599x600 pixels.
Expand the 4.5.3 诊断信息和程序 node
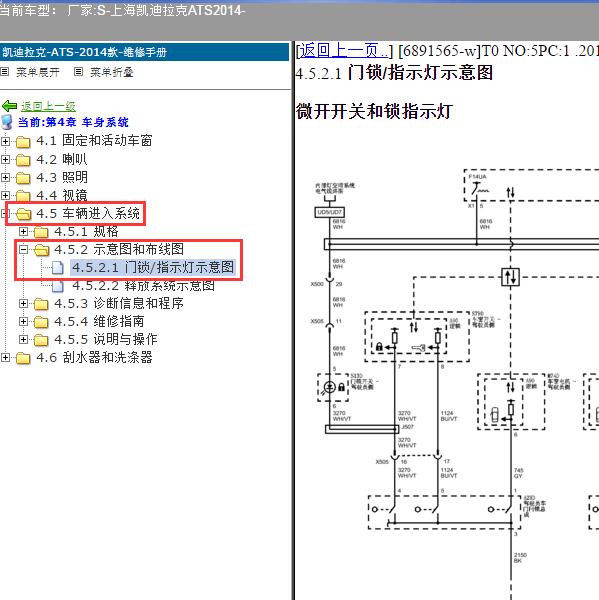click(x=23, y=303)
